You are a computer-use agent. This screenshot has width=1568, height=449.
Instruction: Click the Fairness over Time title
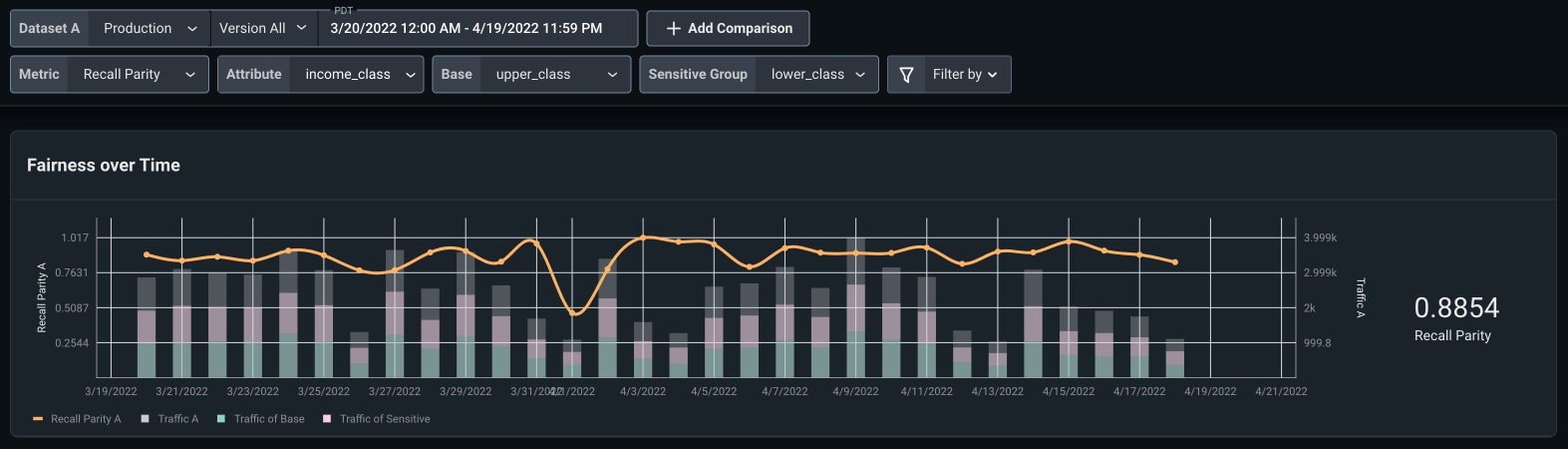coord(104,166)
